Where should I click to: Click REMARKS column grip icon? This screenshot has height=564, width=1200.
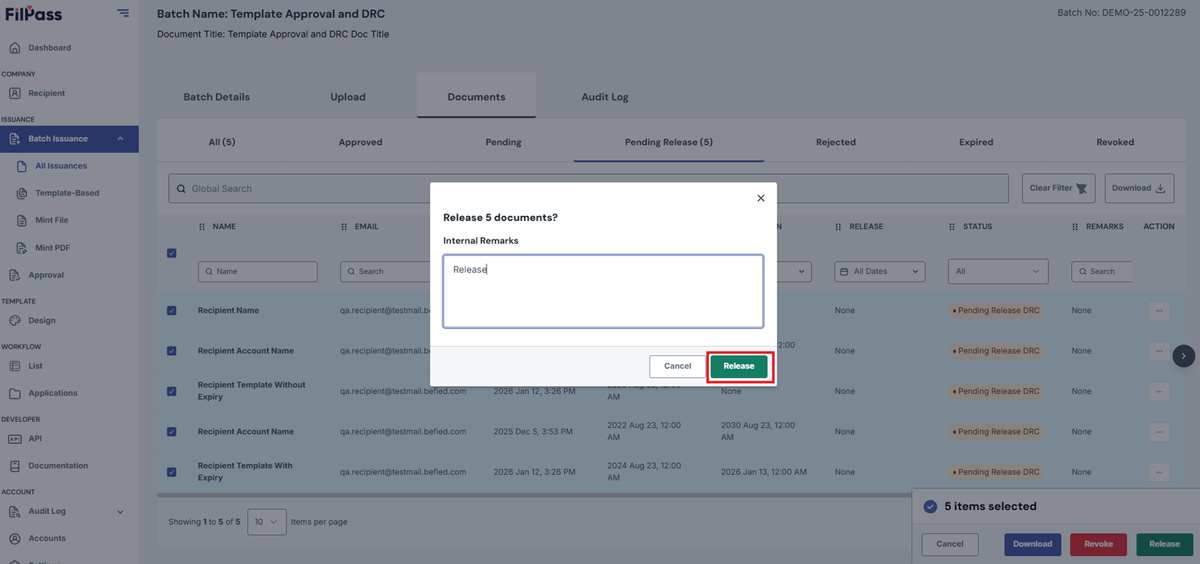pos(1076,227)
